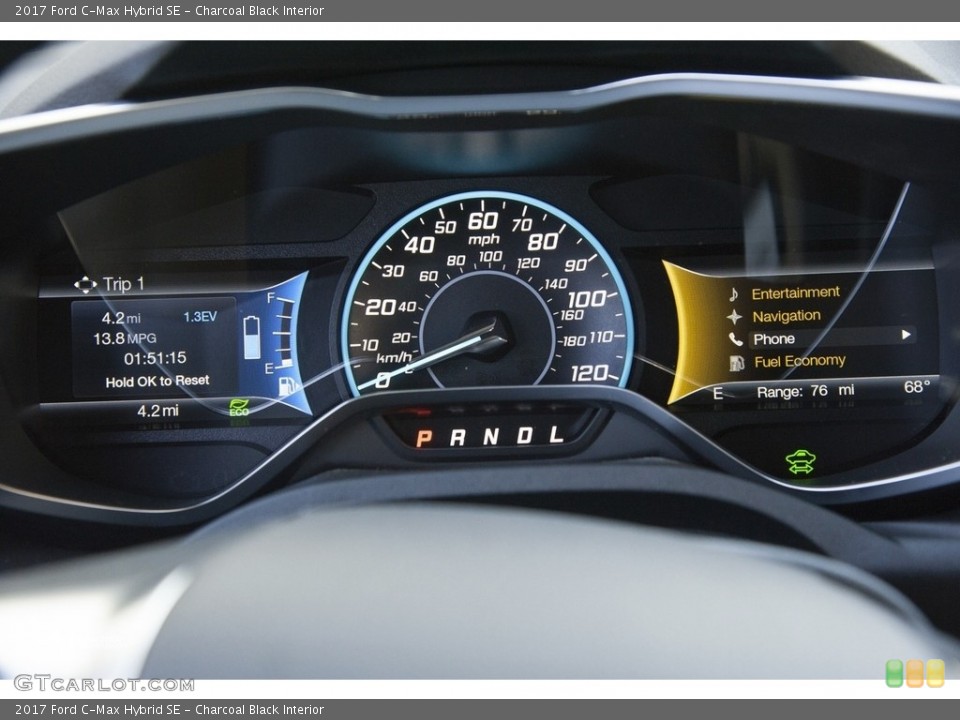Click the Trip 1 heading
This screenshot has height=720, width=960.
pyautogui.click(x=123, y=284)
